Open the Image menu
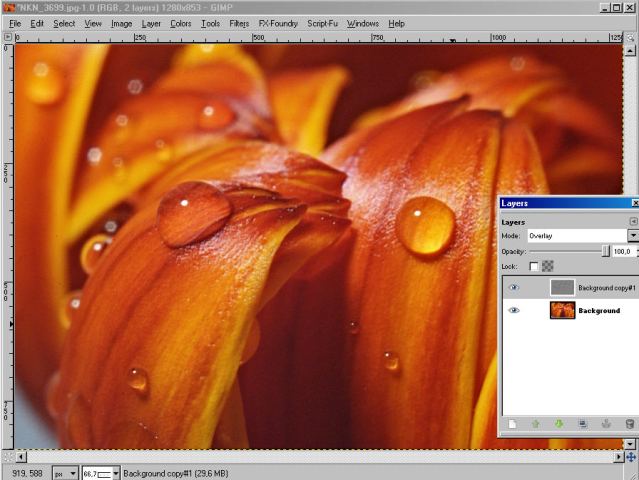 [121, 24]
